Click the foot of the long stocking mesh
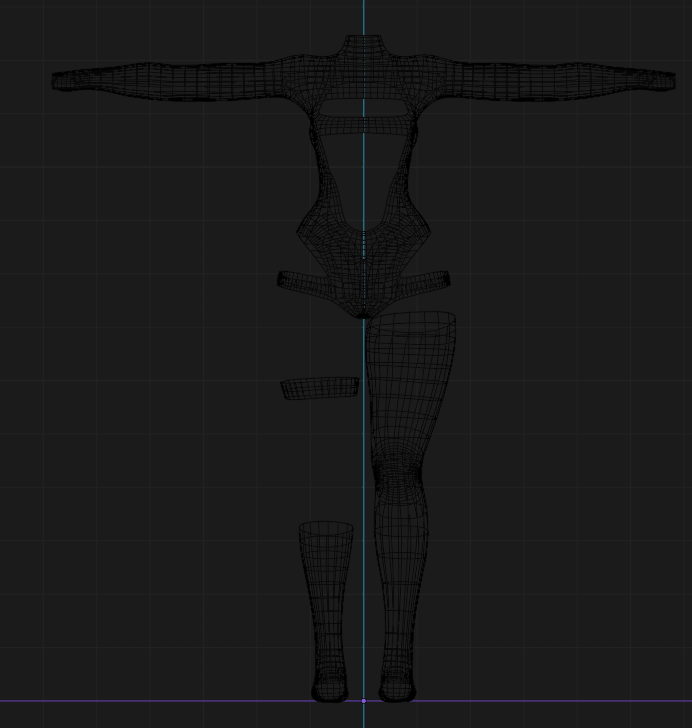The height and width of the screenshot is (728, 692). click(398, 687)
